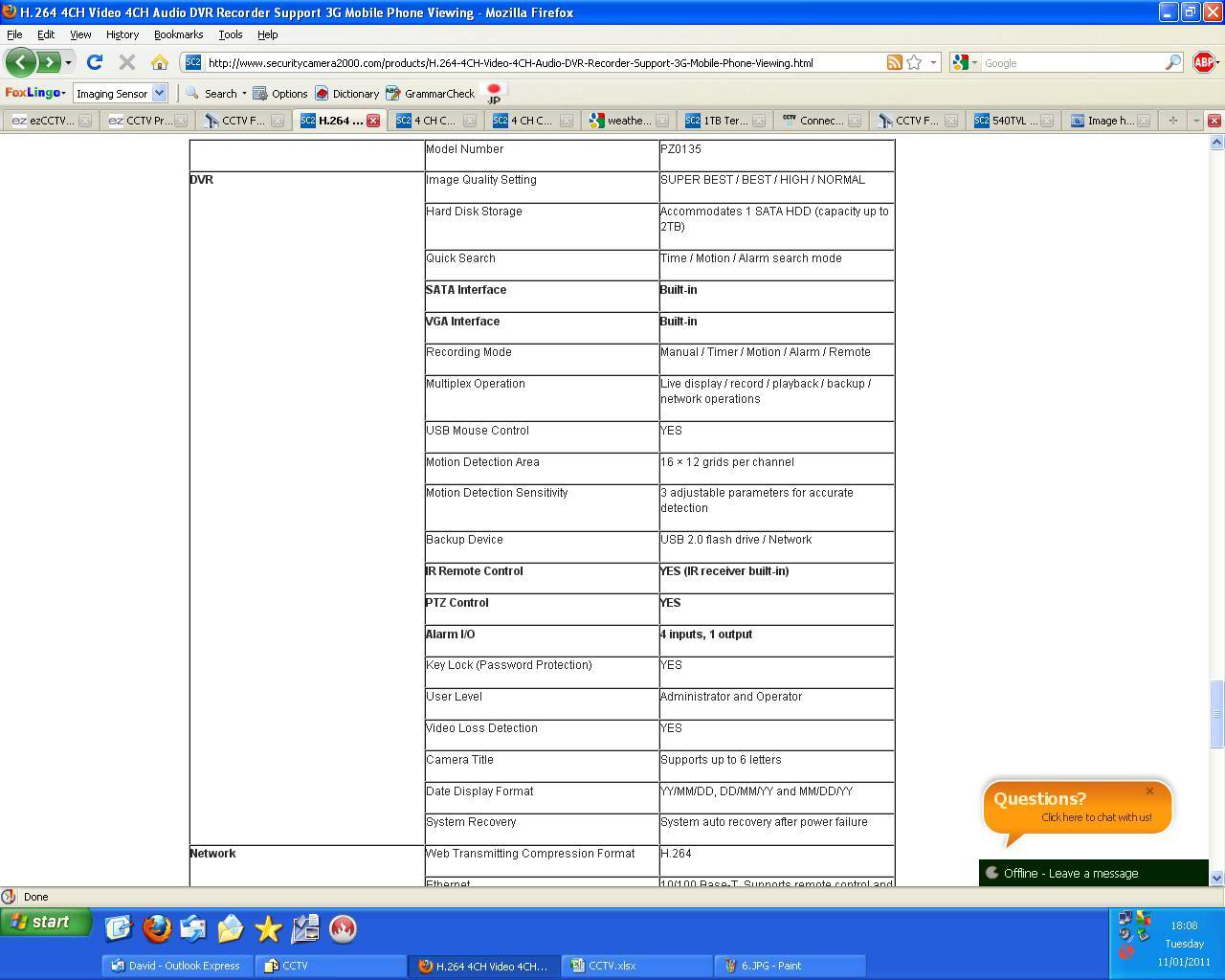Open the Adblock Plus ABP icon

pyautogui.click(x=1204, y=63)
